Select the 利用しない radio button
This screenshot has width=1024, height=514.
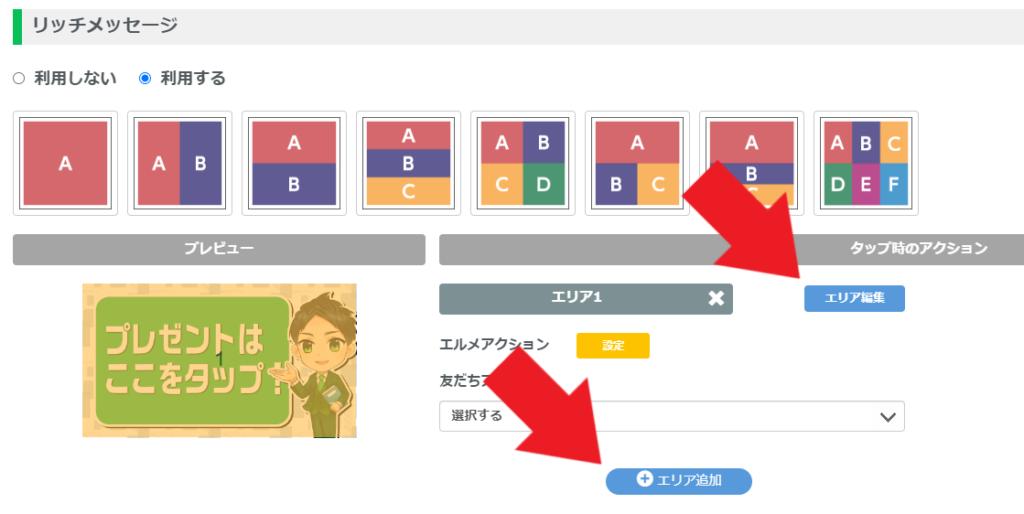(x=19, y=78)
